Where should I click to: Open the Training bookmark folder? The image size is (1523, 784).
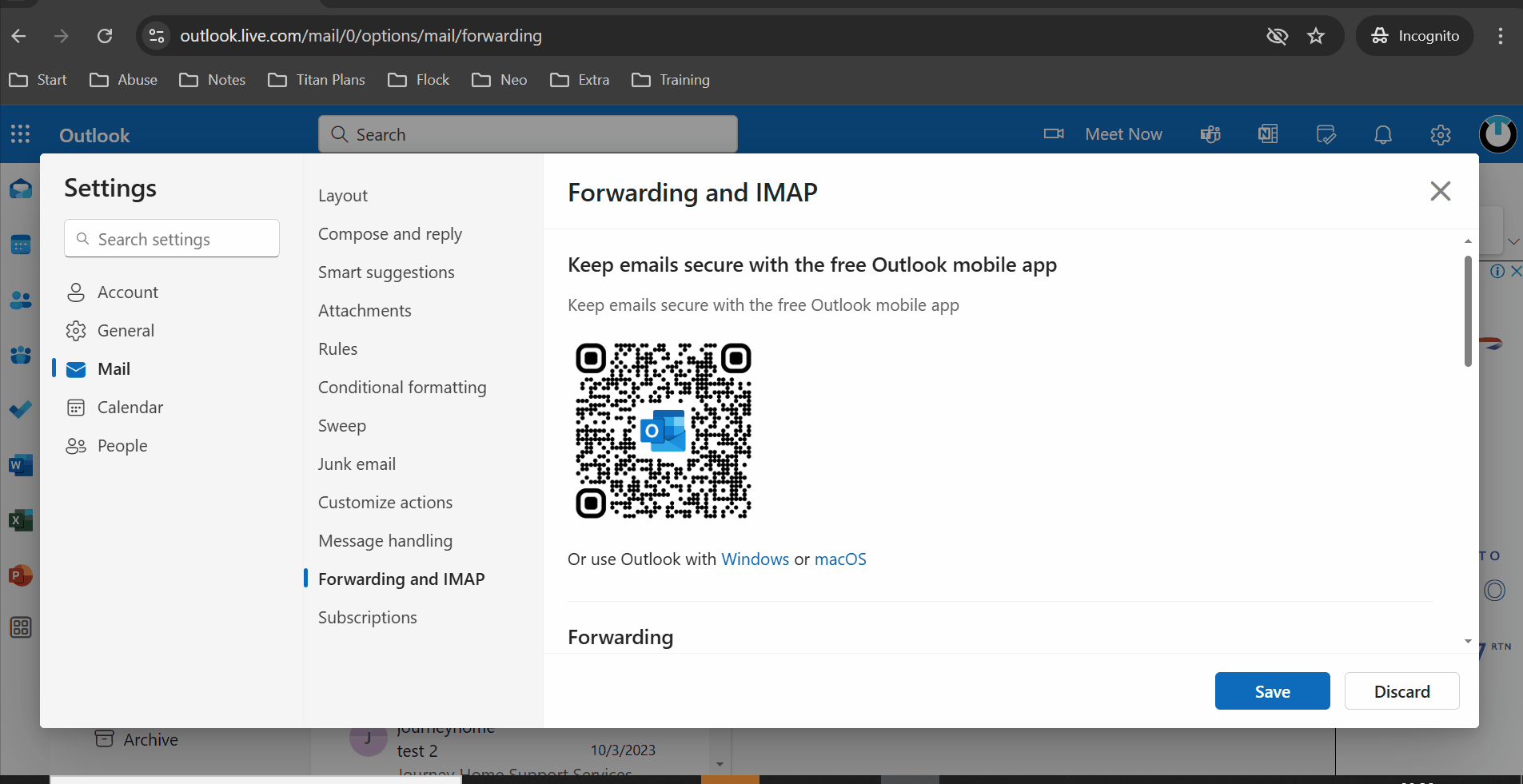[670, 80]
